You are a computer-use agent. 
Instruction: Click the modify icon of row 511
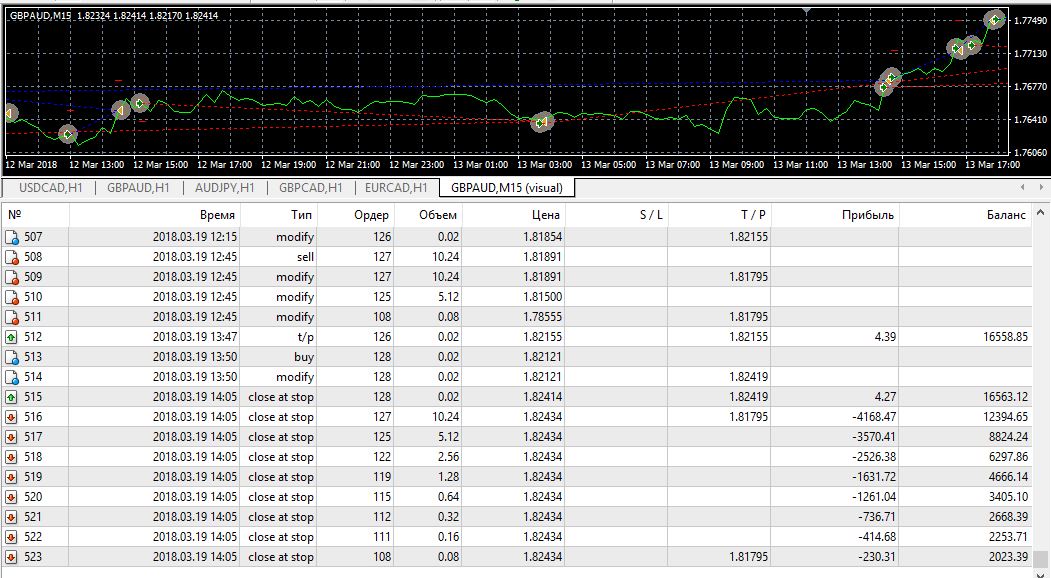click(x=11, y=317)
